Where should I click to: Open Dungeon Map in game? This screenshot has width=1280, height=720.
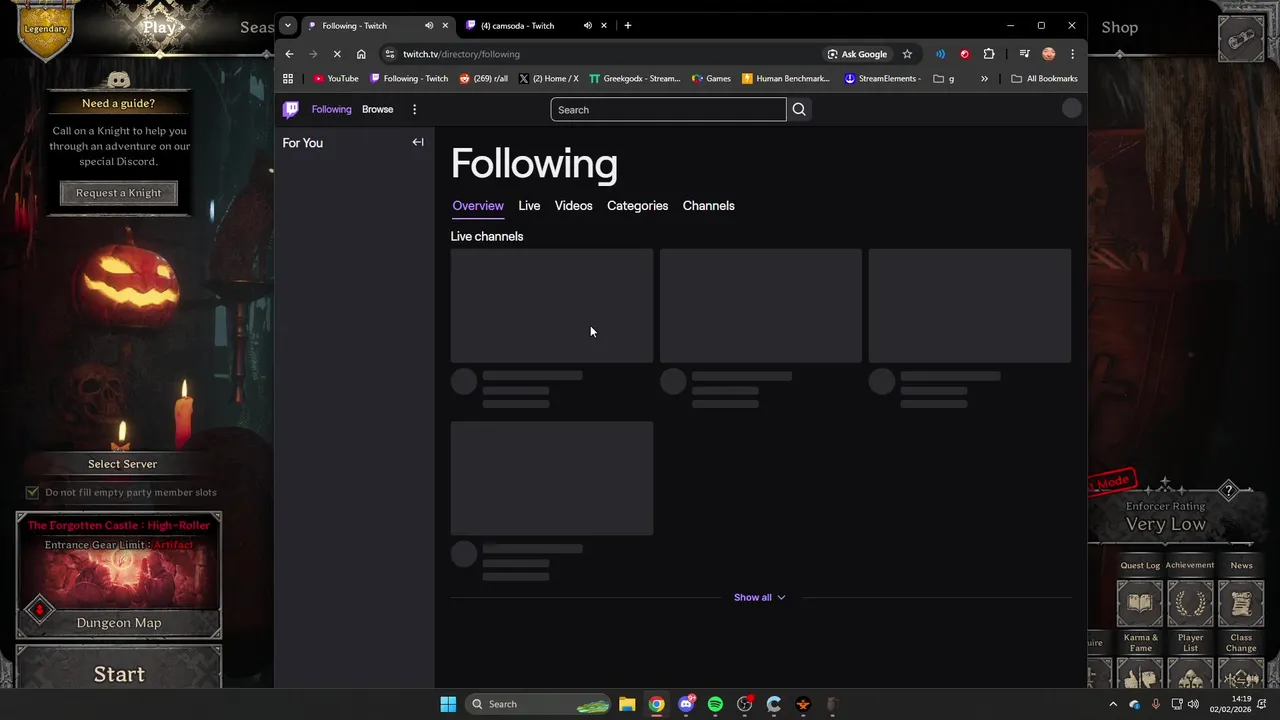click(x=119, y=622)
